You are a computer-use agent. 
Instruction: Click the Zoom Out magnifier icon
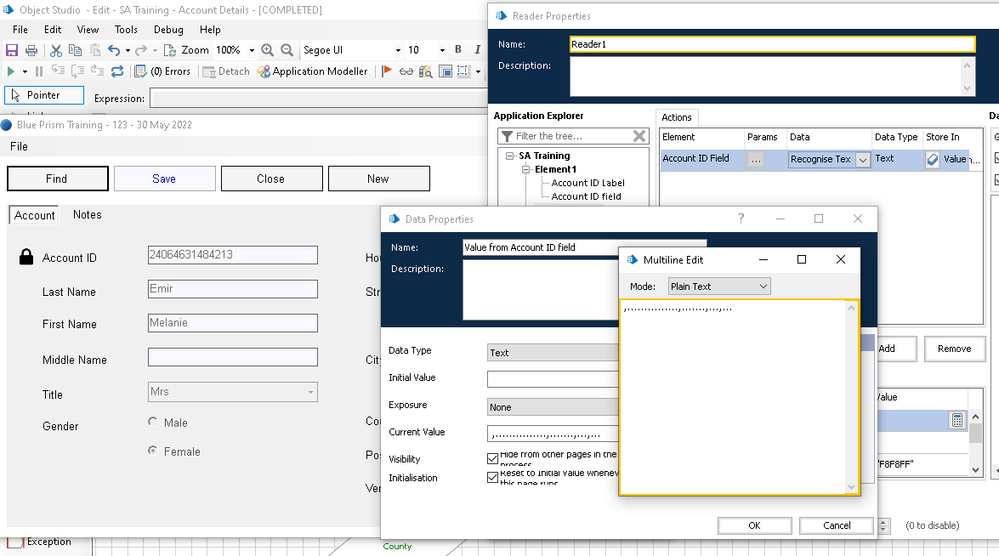click(x=287, y=50)
